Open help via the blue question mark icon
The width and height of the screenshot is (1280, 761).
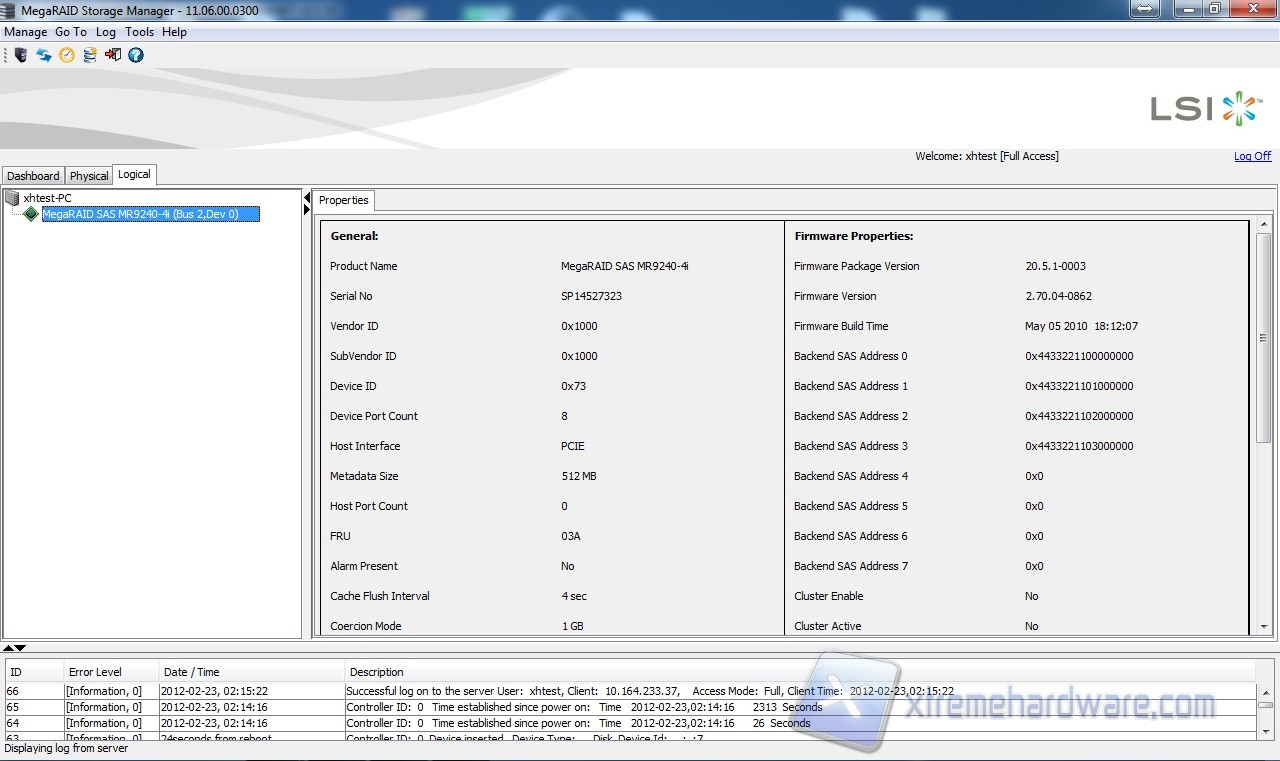coord(136,55)
